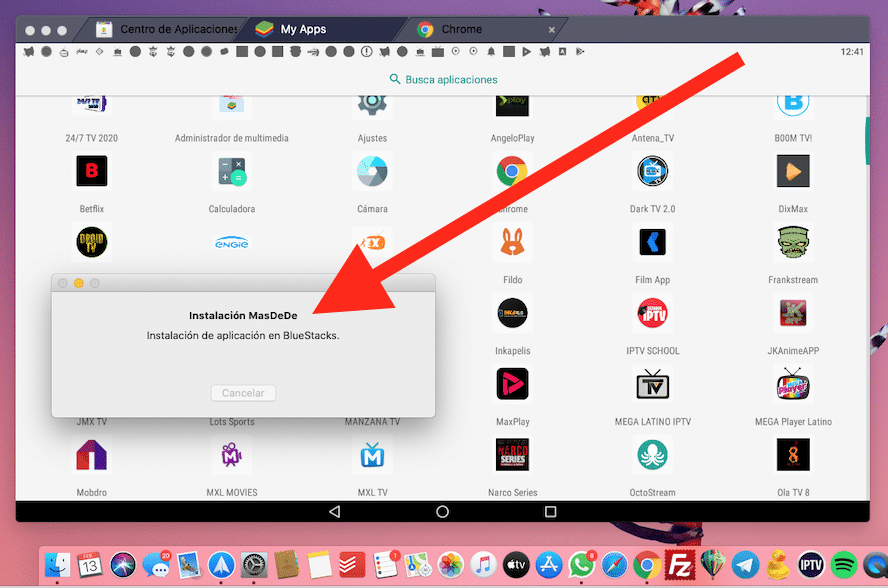Launch Dark TV 2.0
Viewport: 888px width, 588px height.
pos(653,171)
